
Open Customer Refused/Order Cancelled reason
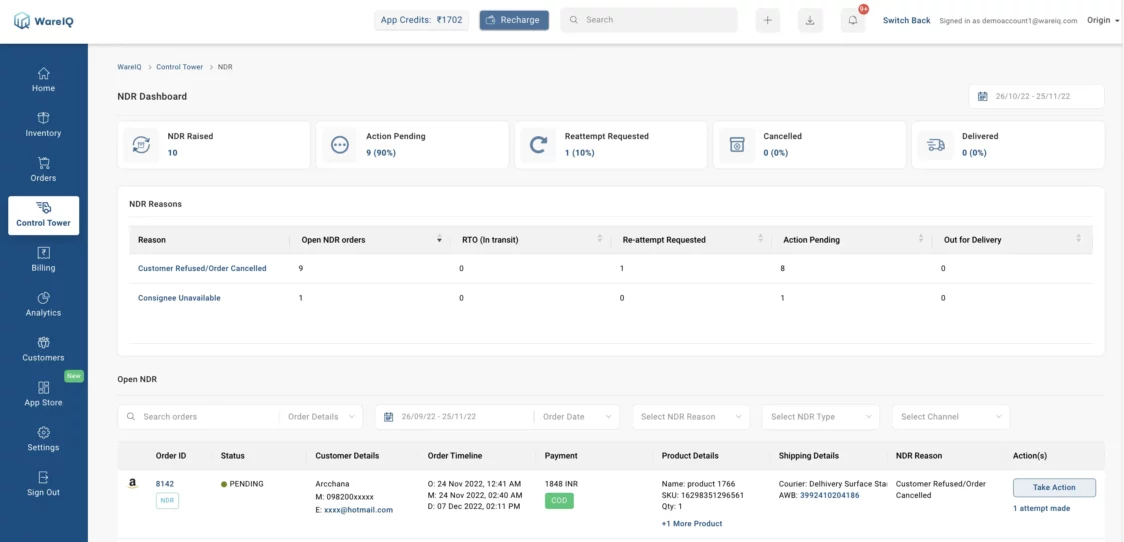point(202,268)
